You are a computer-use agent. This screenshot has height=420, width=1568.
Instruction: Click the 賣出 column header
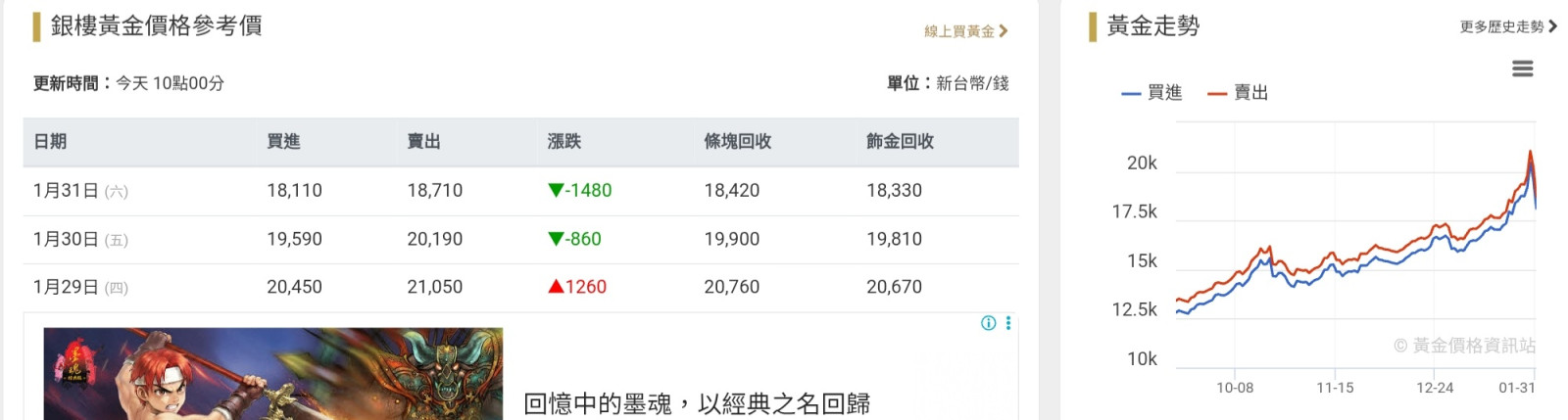pyautogui.click(x=423, y=142)
